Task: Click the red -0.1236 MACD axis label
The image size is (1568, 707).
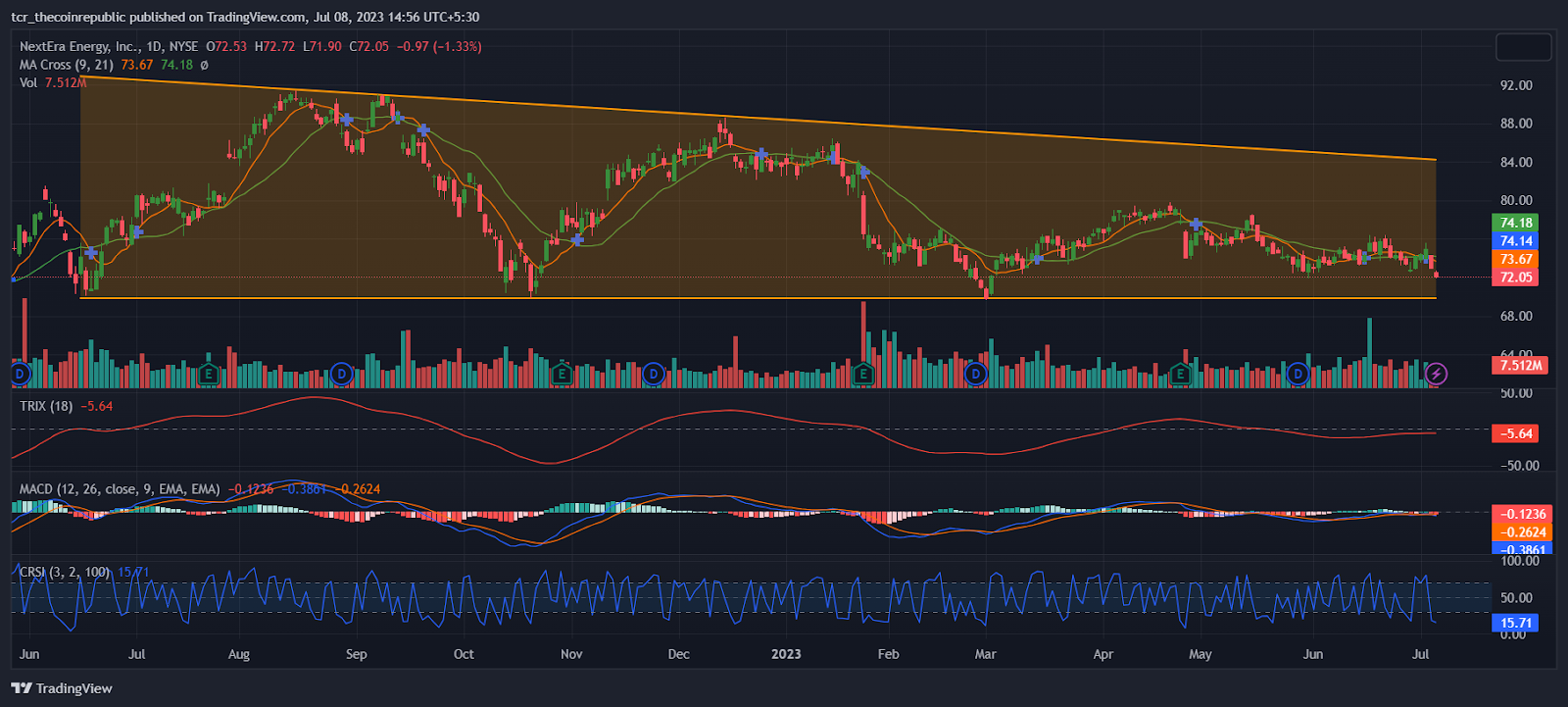Action: click(1521, 514)
